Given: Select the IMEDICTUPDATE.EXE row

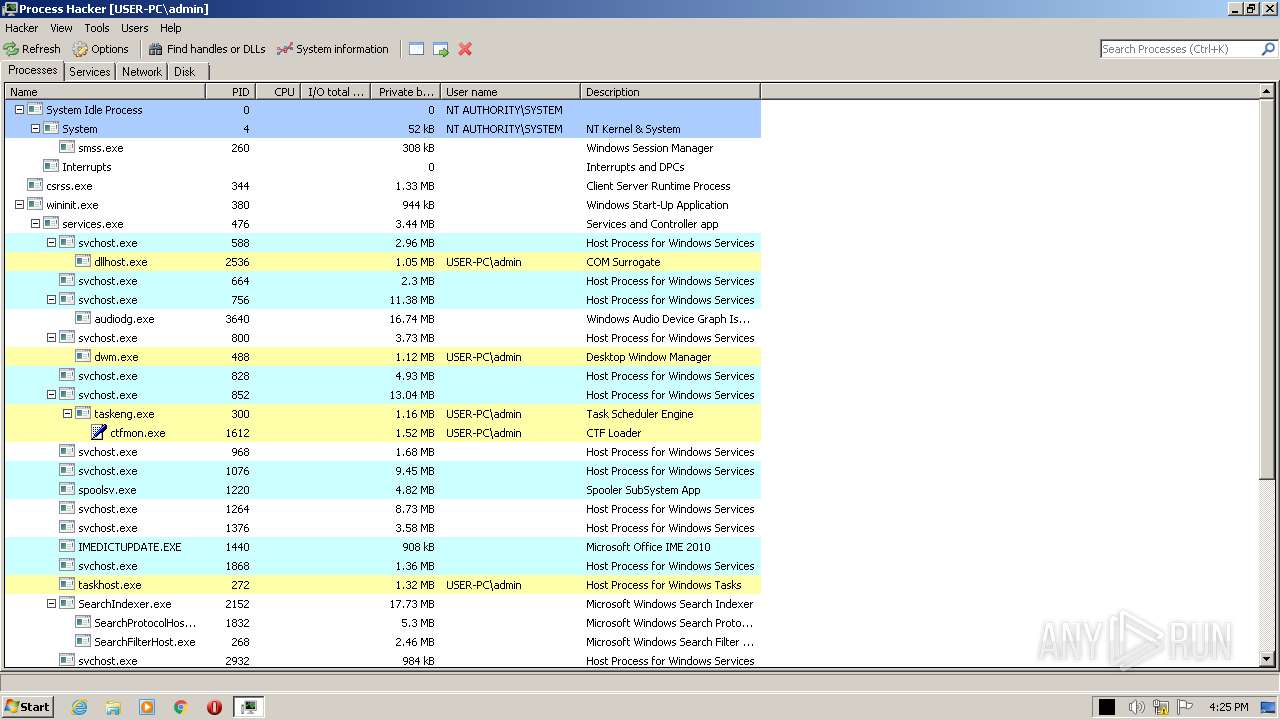Looking at the screenshot, I should click(383, 547).
